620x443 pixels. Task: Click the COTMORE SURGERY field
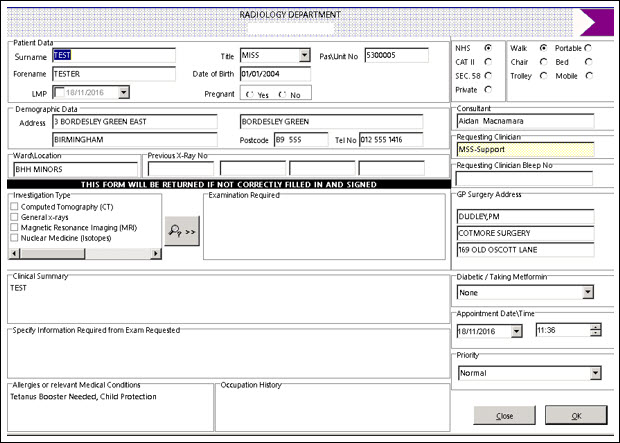tap(525, 233)
